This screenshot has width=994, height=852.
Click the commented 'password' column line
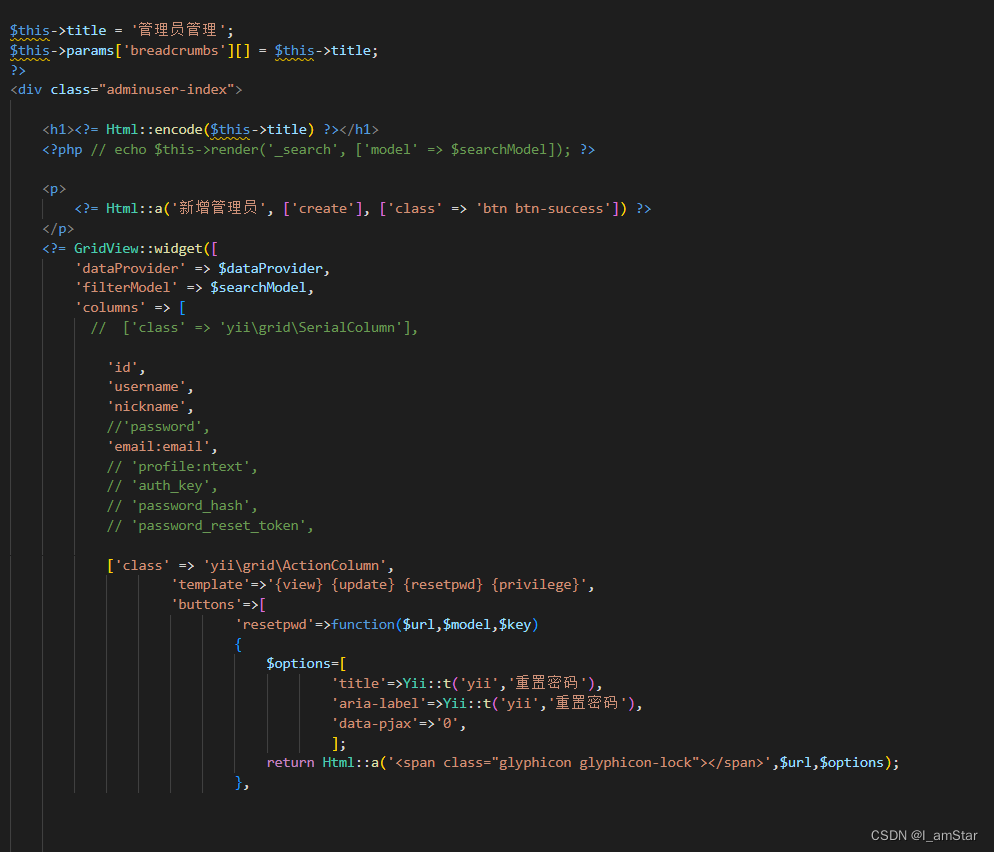[x=158, y=427]
